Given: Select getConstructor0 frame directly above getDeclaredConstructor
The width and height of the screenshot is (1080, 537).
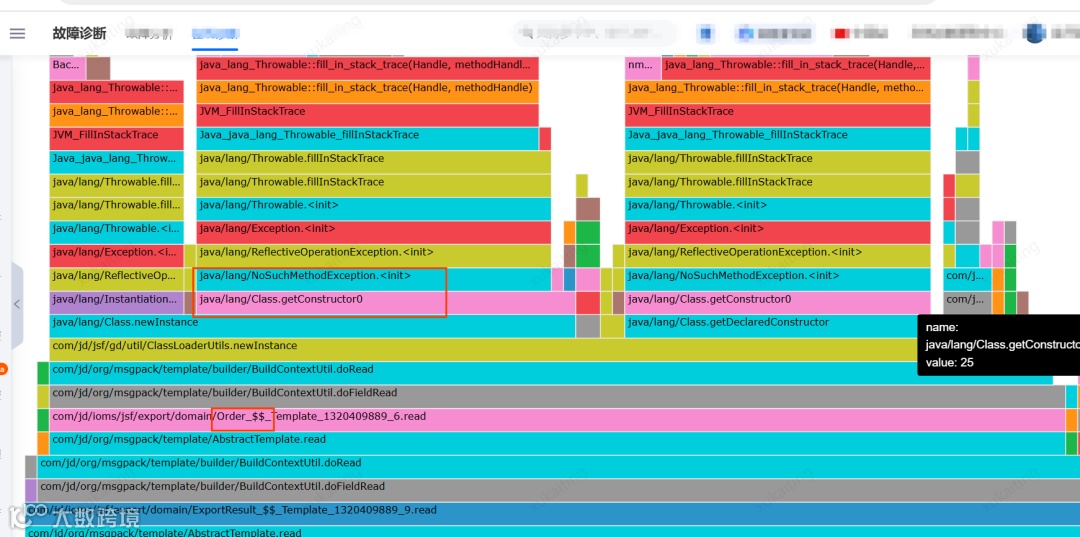Looking at the screenshot, I should [x=778, y=302].
